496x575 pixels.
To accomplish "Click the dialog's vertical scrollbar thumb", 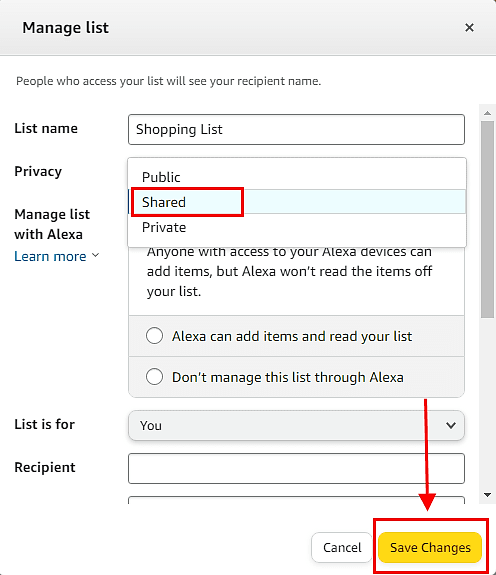I will pos(487,219).
